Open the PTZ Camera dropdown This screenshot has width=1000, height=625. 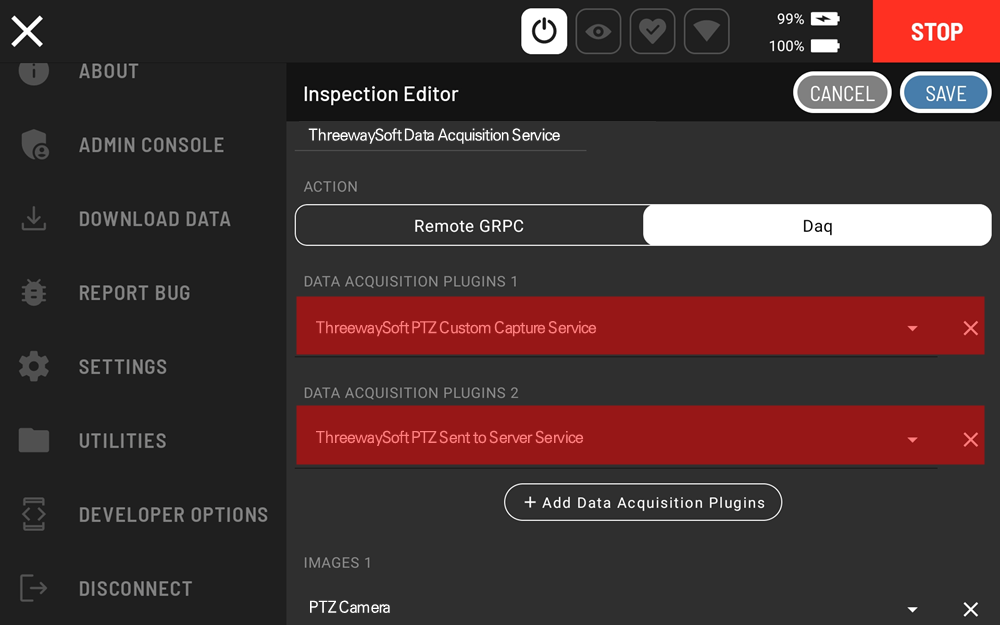point(912,609)
